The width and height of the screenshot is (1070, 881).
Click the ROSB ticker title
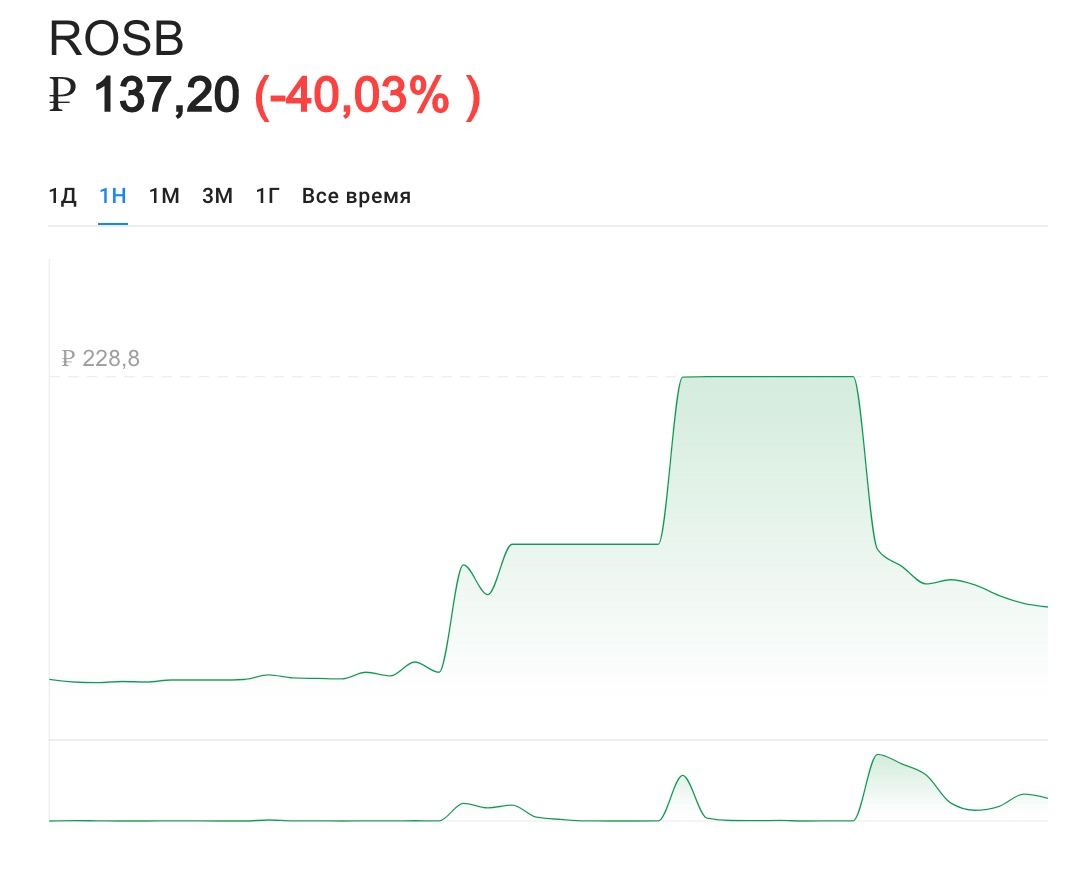pos(116,39)
